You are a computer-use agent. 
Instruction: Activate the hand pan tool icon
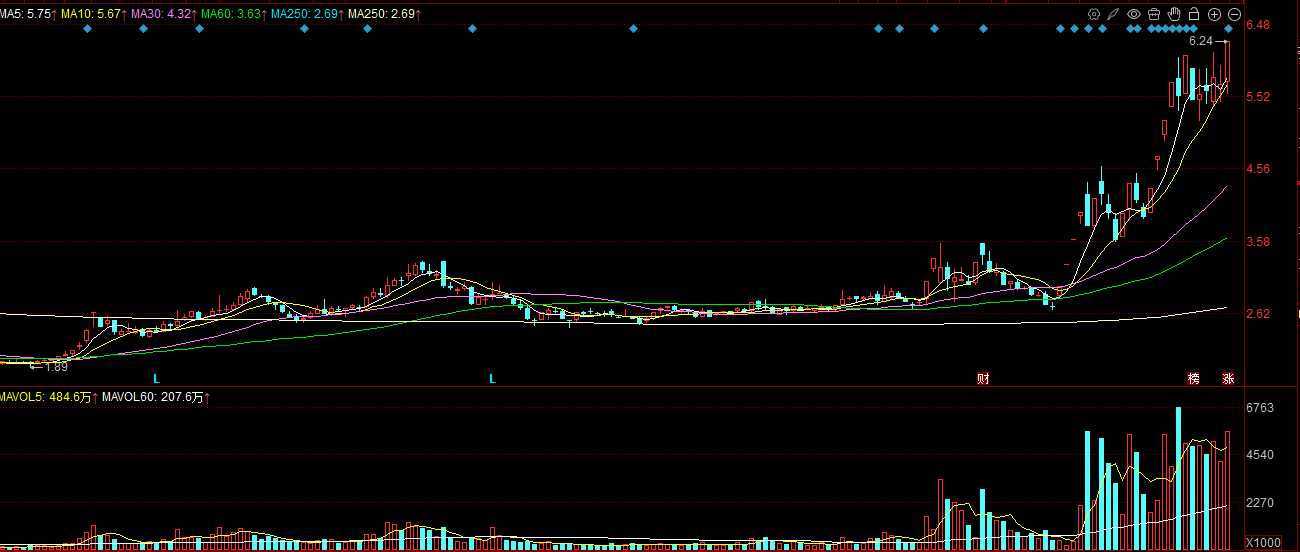[1174, 14]
